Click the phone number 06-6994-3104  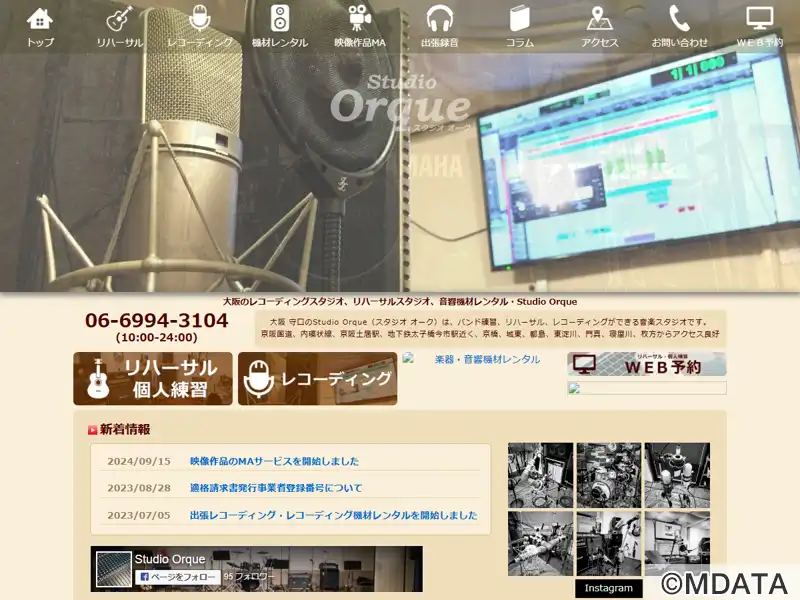157,320
